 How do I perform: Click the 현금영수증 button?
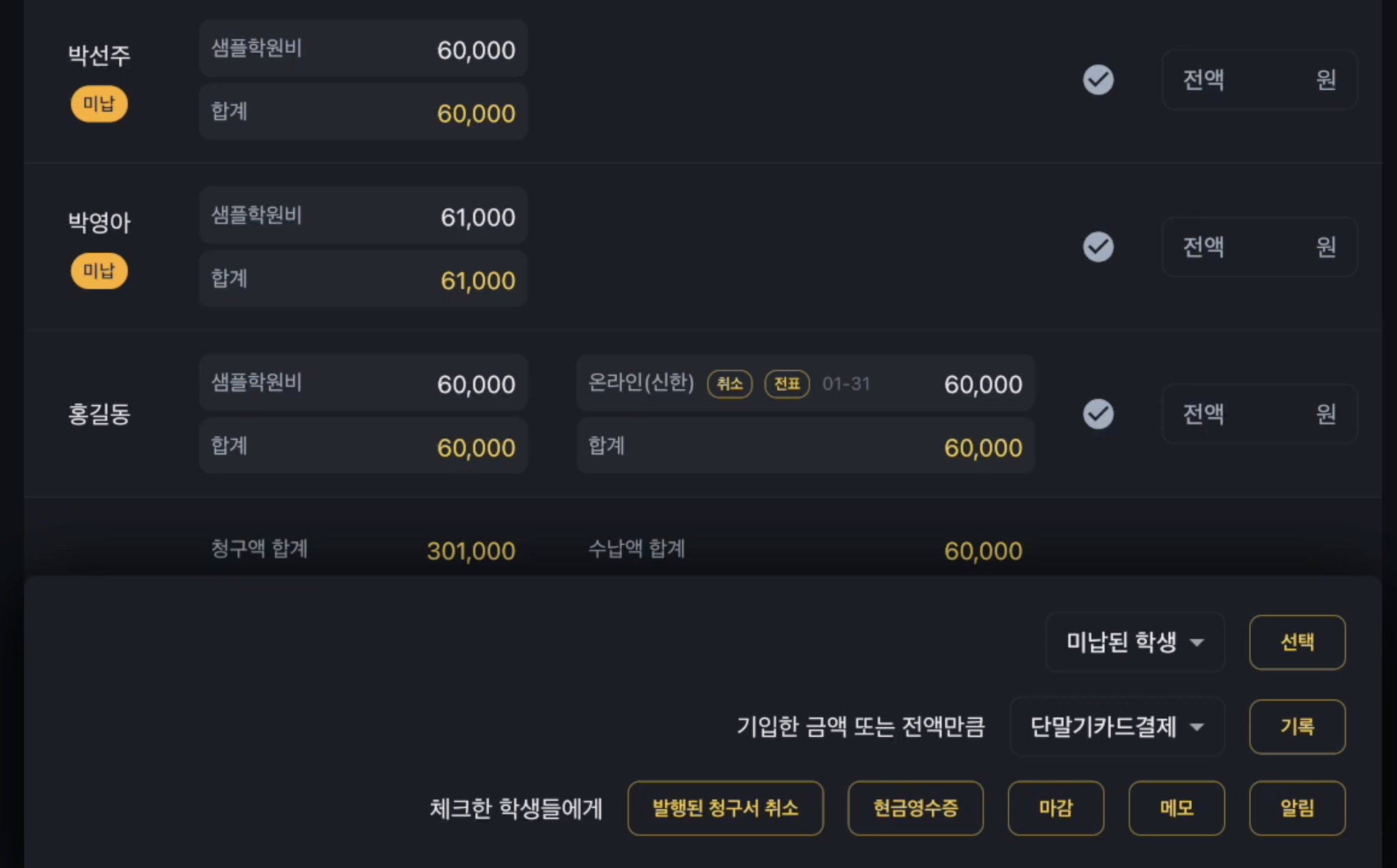point(916,808)
